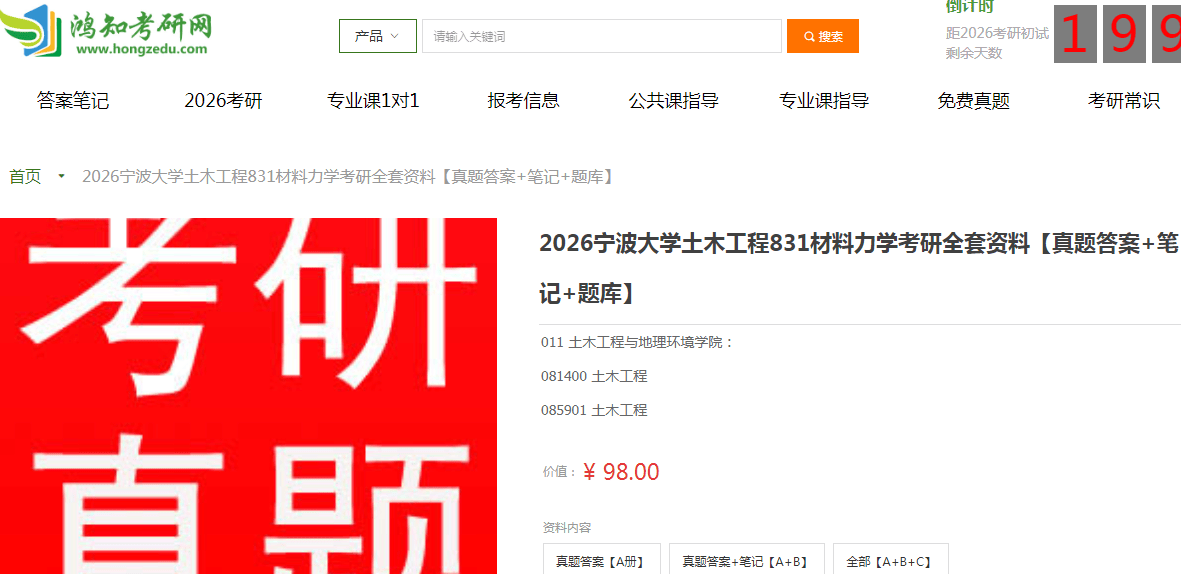Click the orange 搜索 button
The height and width of the screenshot is (574, 1181).
click(822, 36)
